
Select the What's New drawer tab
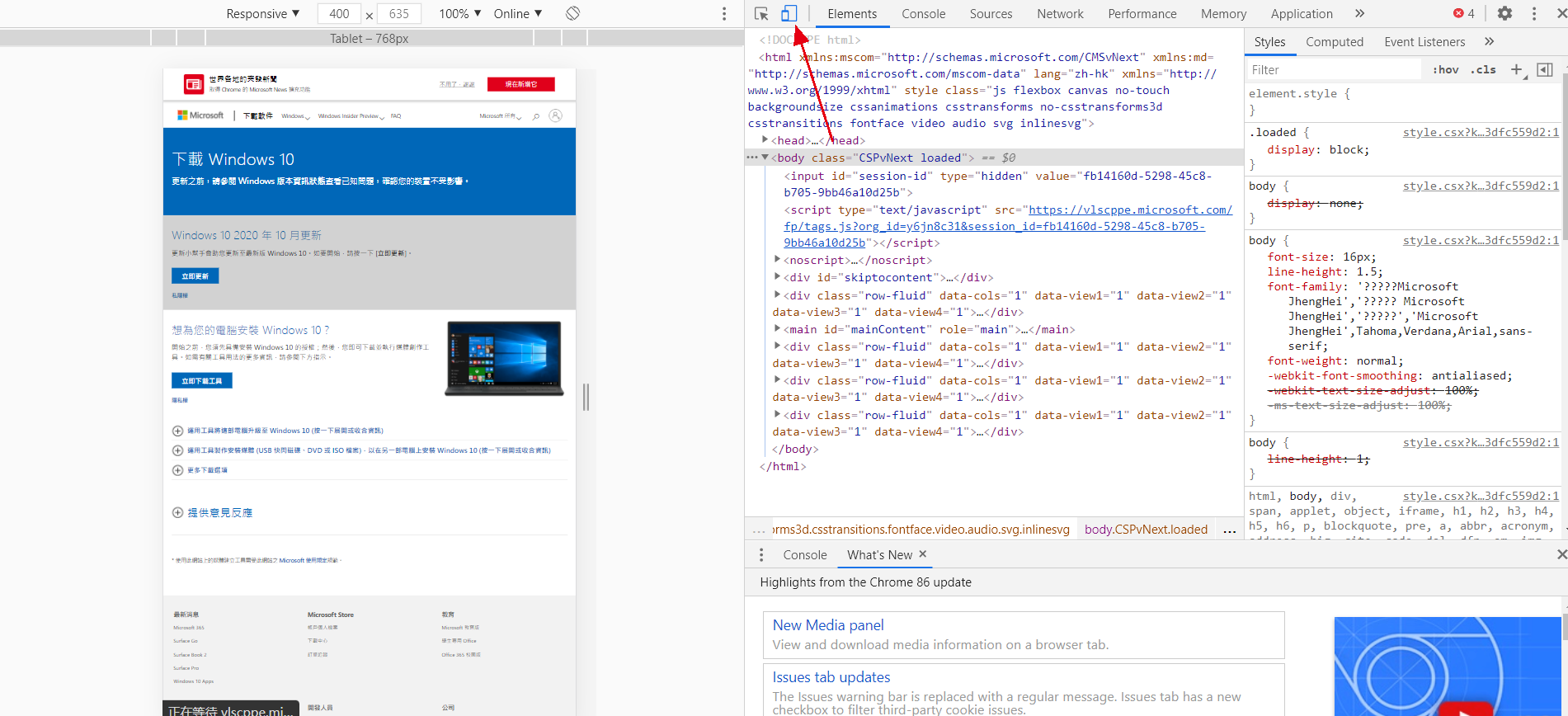[879, 555]
